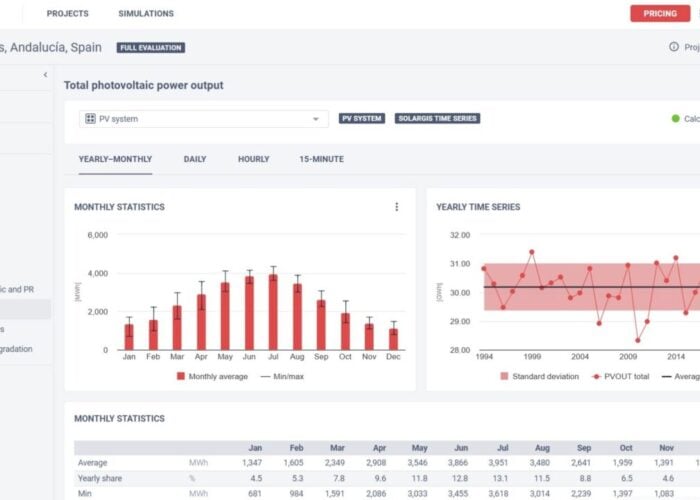Toggle the Monthly average legend series
This screenshot has height=500, width=700.
point(210,376)
